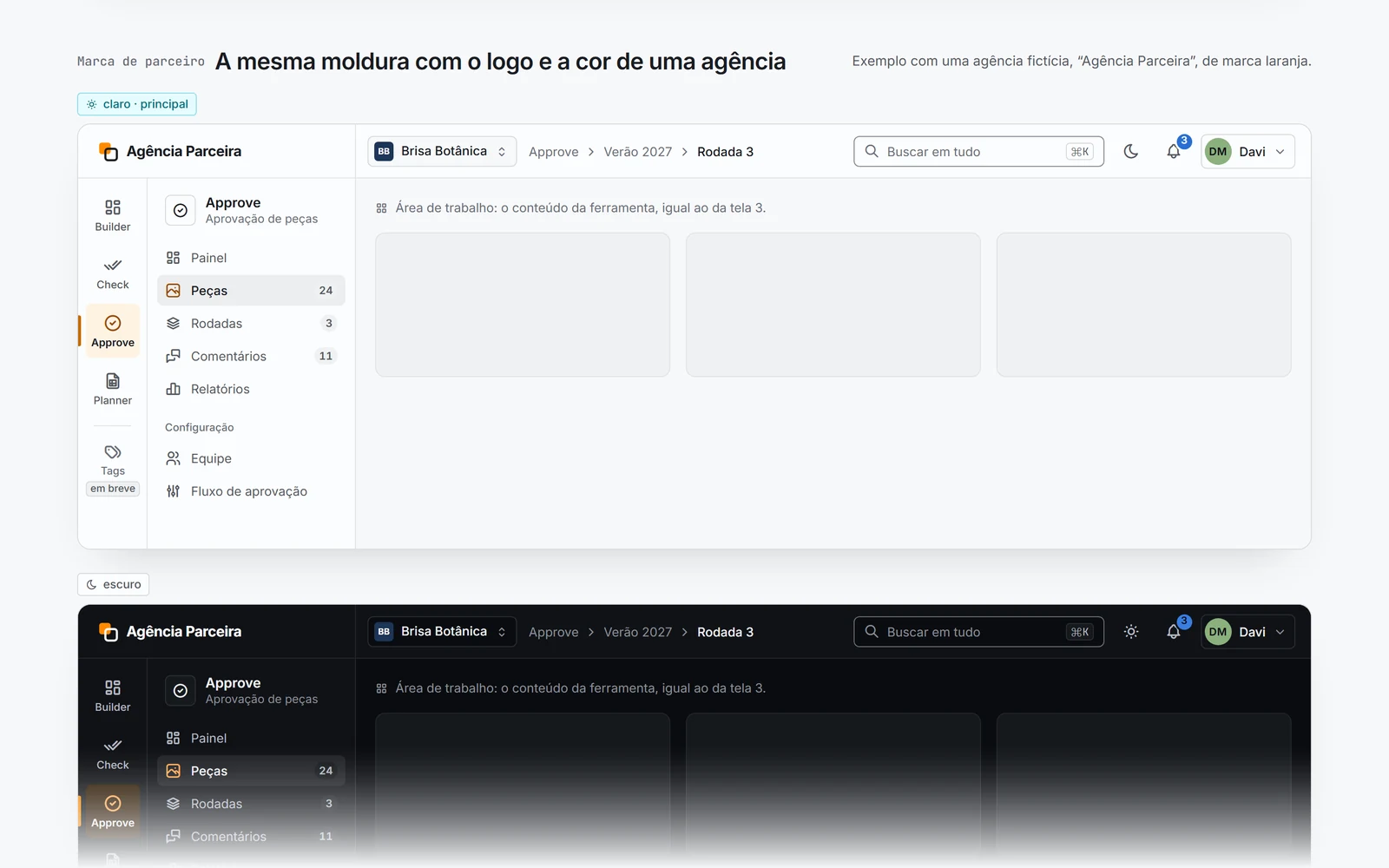
Task: Click the grid icon before 'Área de trabalho', light frame
Action: click(x=381, y=208)
